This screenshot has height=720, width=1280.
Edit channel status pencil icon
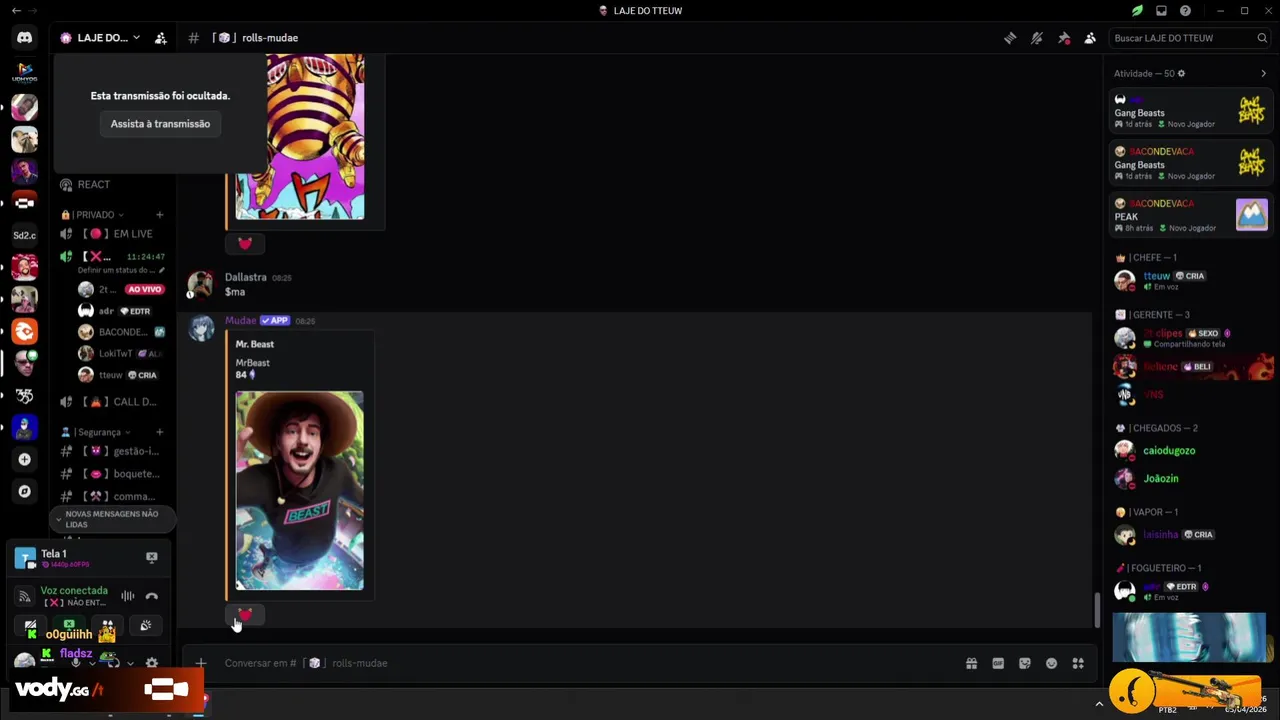[x=162, y=270]
